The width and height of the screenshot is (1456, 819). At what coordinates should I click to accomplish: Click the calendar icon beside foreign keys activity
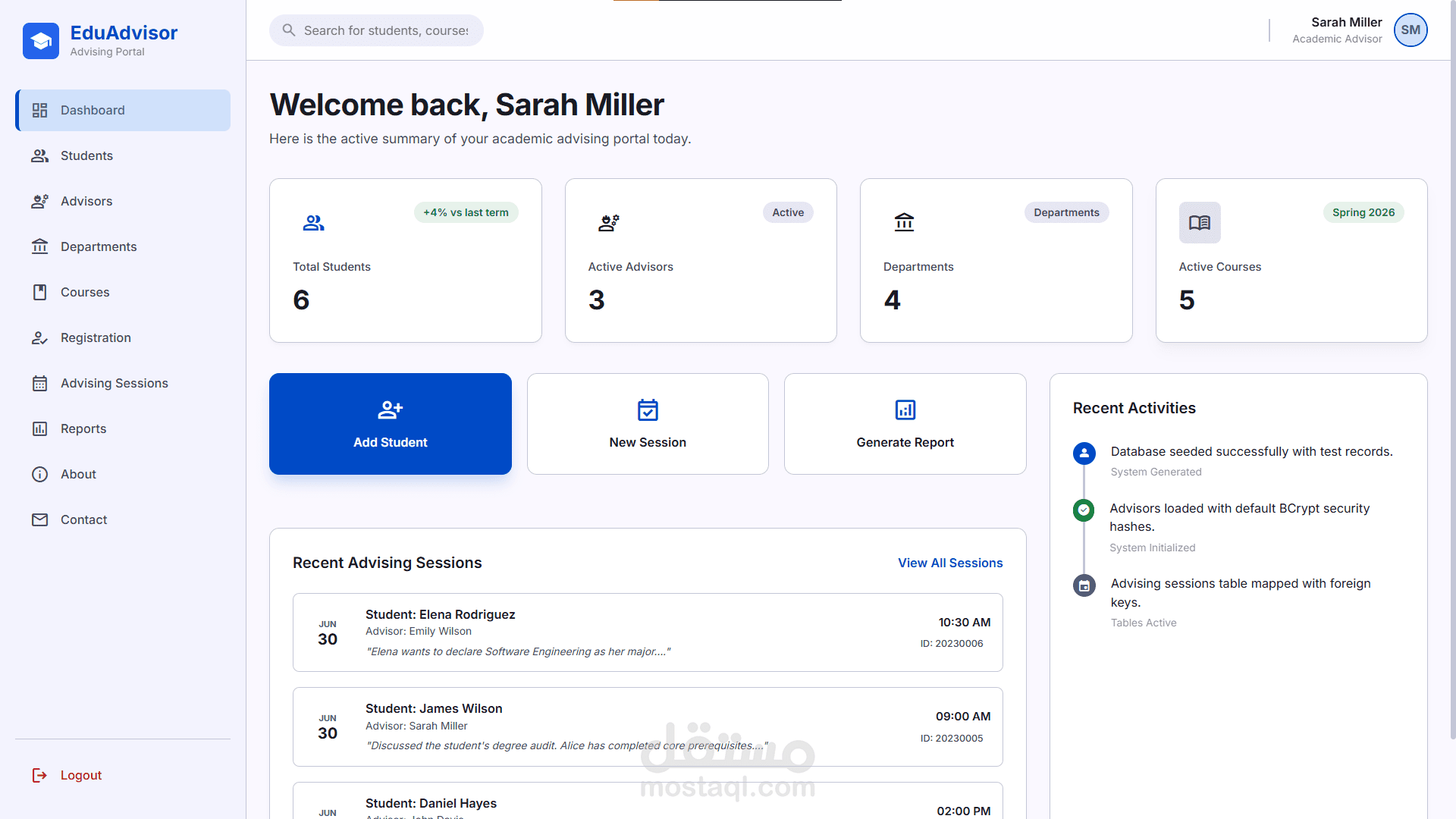(1084, 585)
